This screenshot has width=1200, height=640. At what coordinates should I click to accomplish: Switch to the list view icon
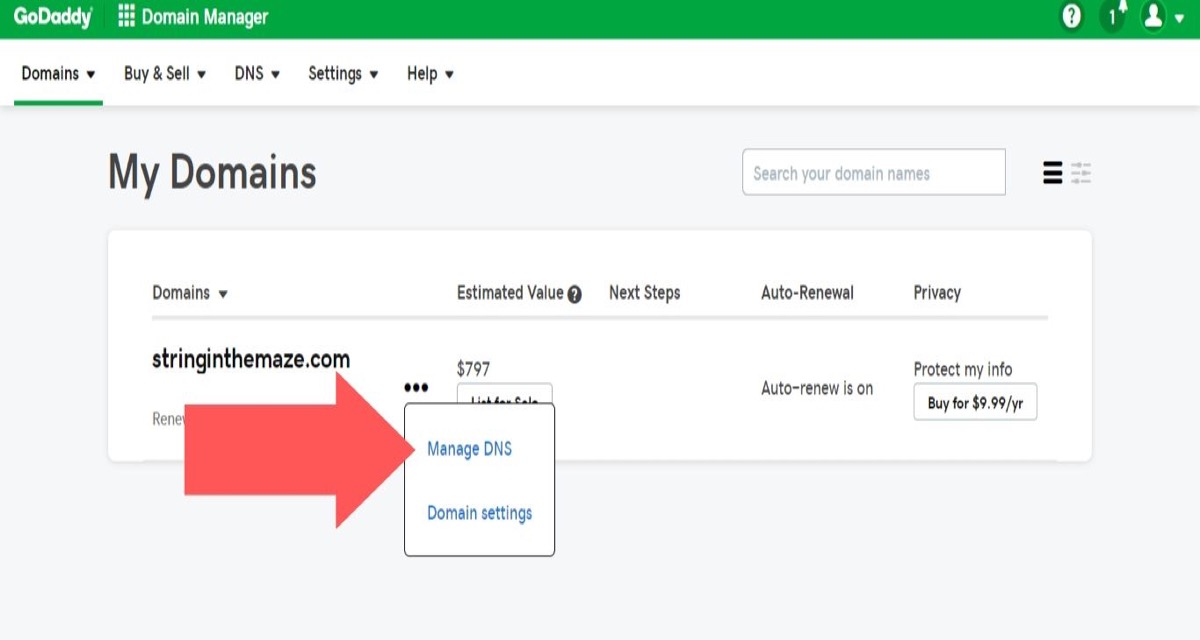click(1052, 173)
